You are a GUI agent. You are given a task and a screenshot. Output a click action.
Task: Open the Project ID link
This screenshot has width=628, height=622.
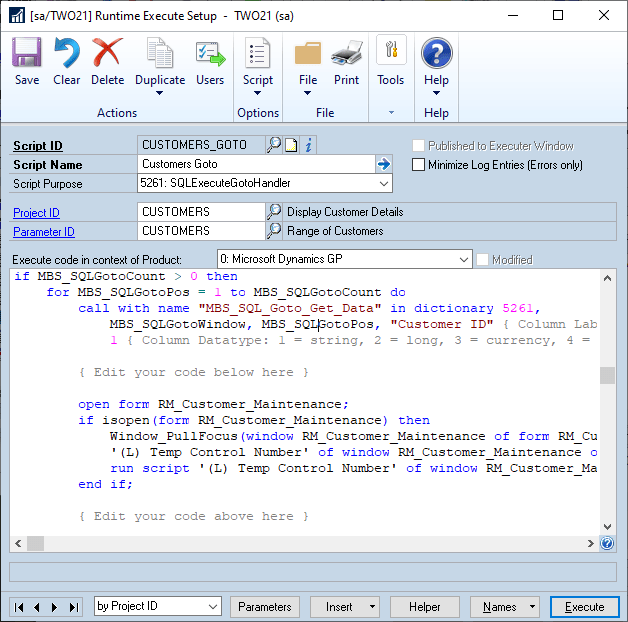(36, 213)
